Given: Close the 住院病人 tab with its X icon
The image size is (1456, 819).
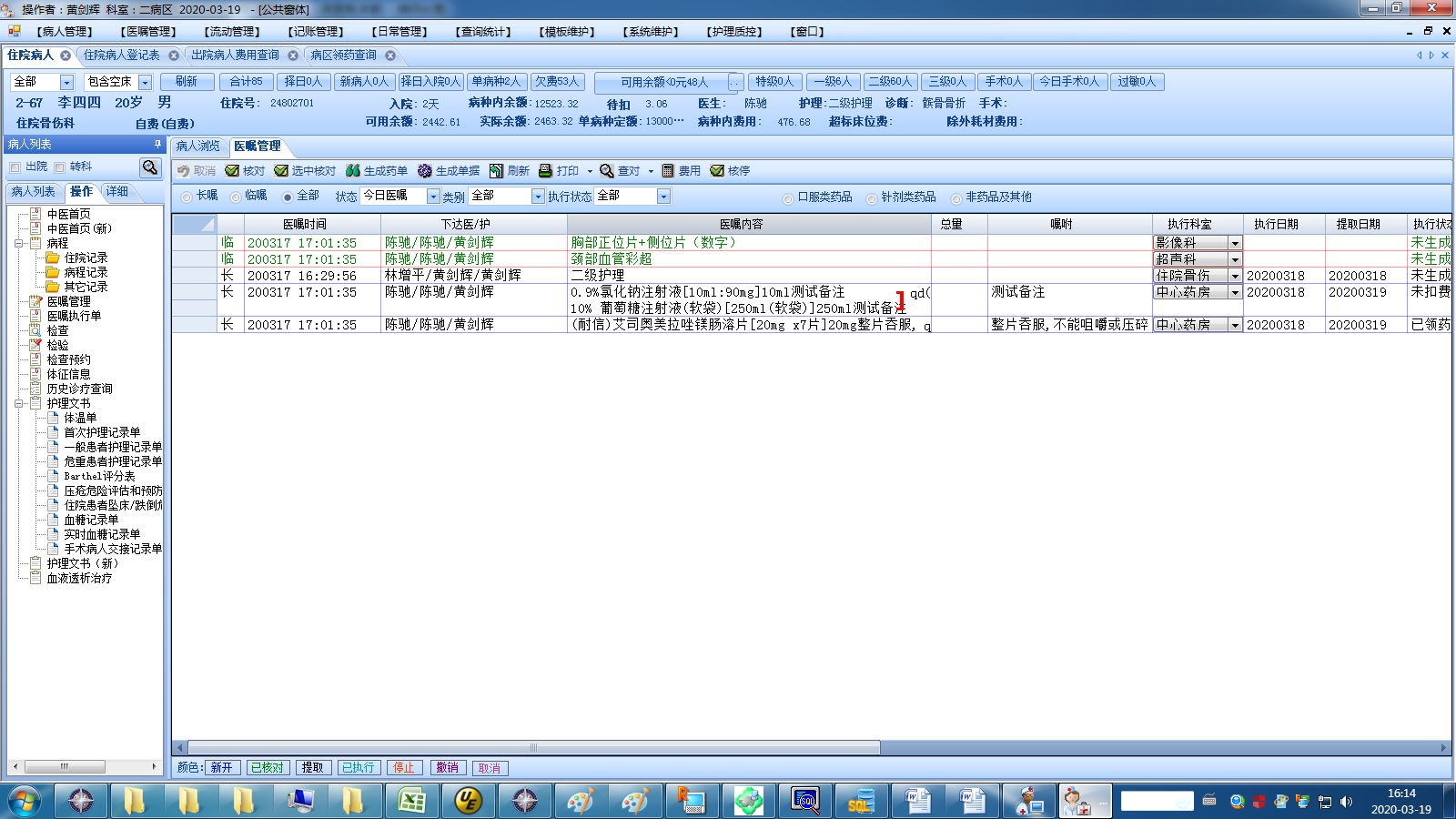Looking at the screenshot, I should (x=66, y=56).
